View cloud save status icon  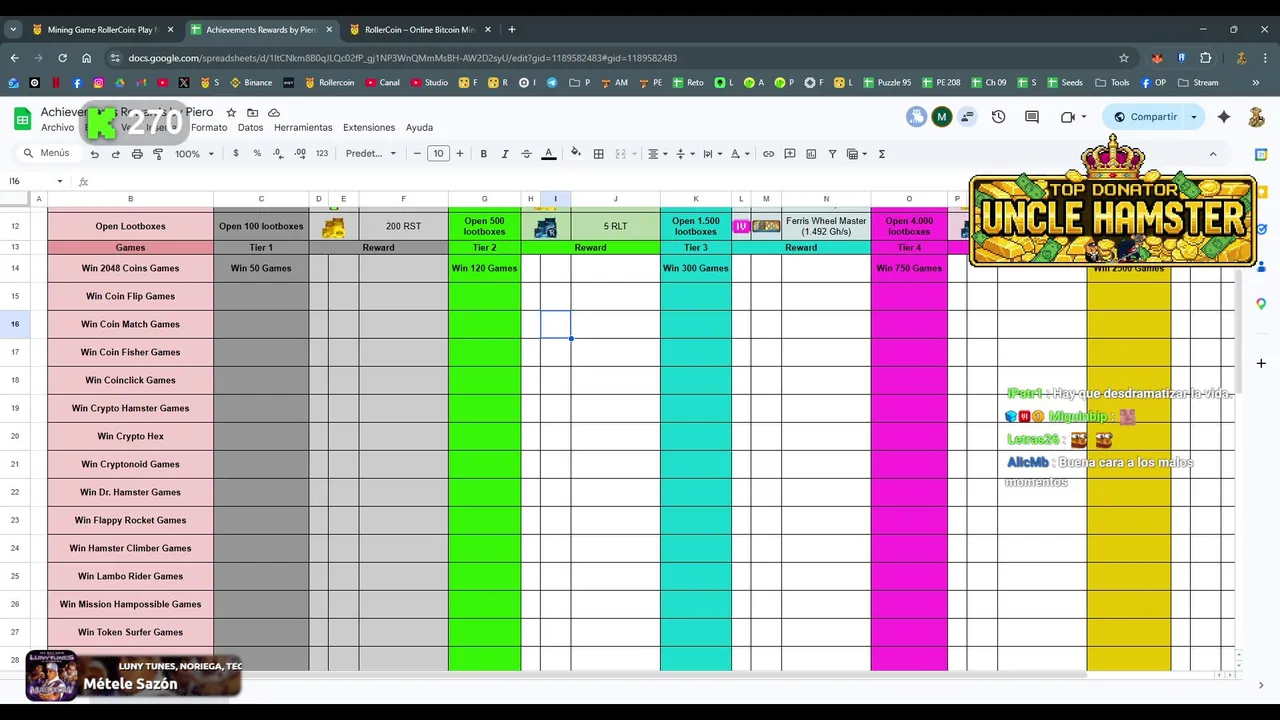[274, 113]
